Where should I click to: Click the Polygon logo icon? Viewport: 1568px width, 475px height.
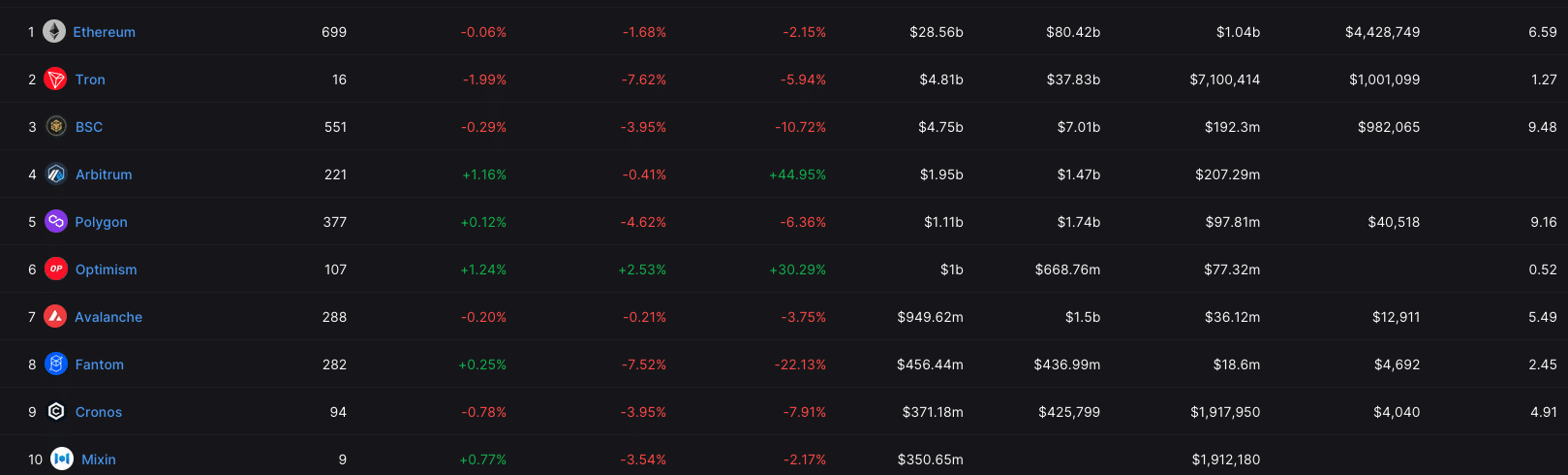(56, 222)
